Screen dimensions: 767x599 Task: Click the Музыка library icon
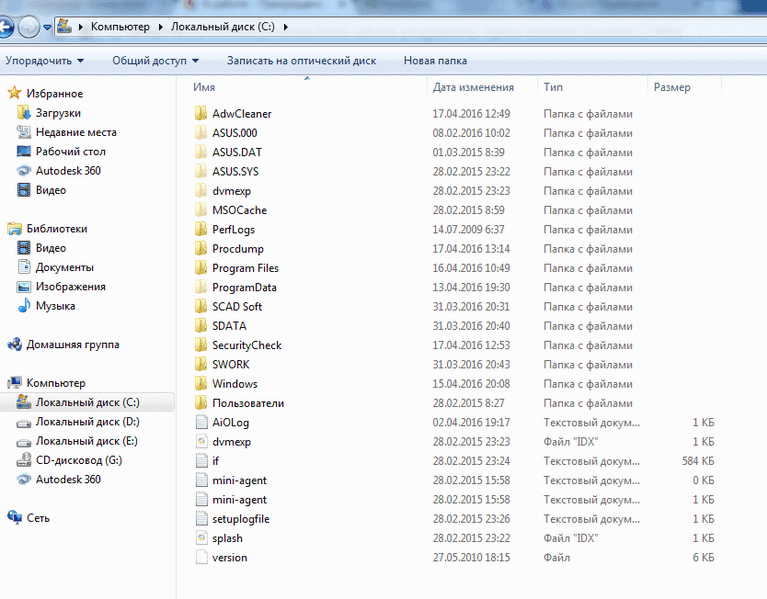[23, 306]
